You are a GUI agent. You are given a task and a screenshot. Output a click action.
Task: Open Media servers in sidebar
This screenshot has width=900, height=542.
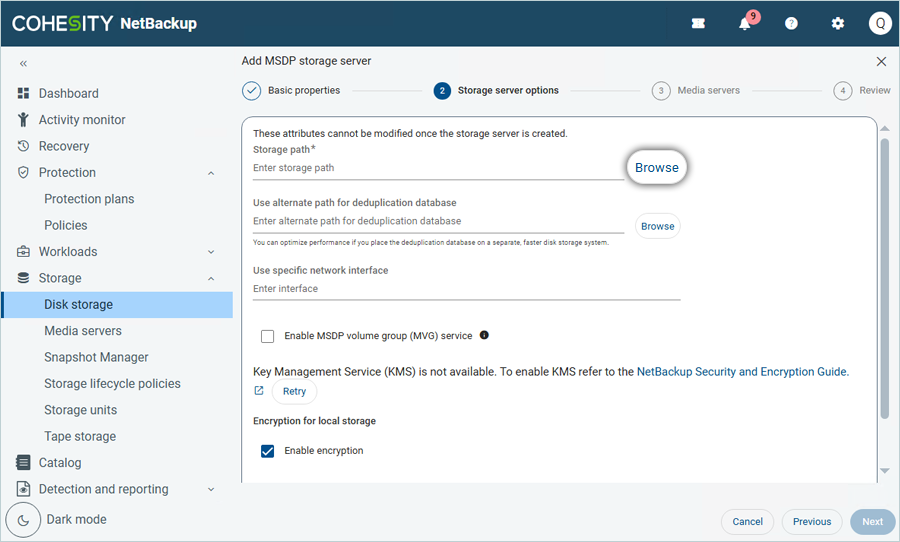(83, 331)
